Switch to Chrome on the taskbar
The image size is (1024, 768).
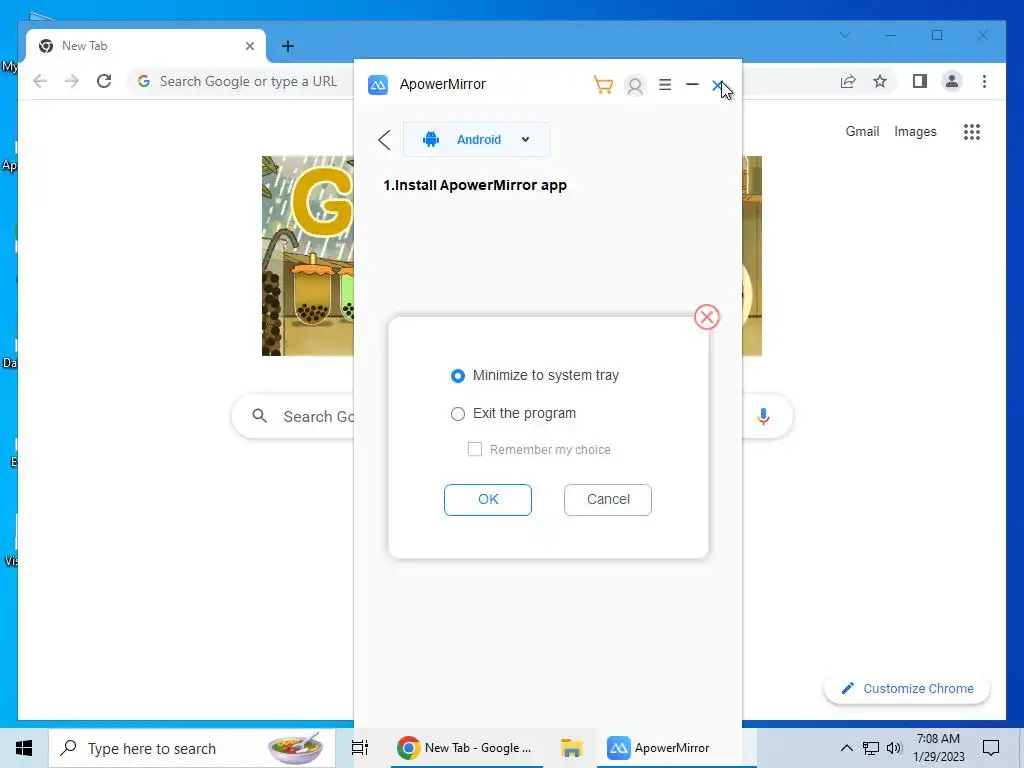466,748
